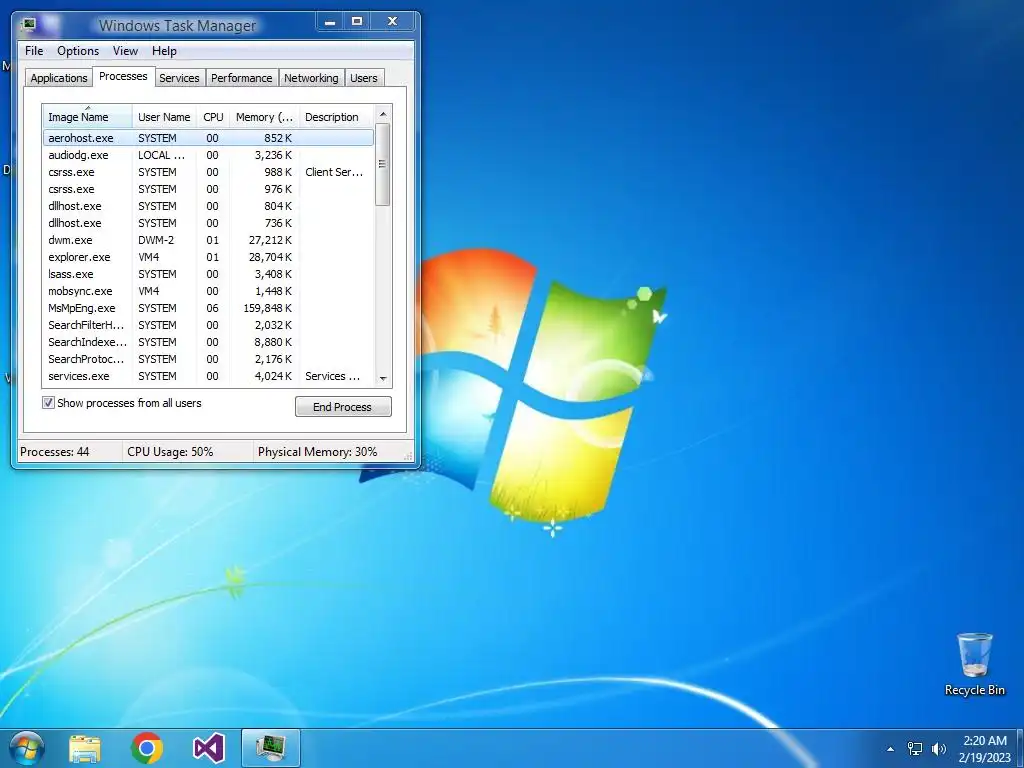Open the Help menu
Screen dimensions: 1024x768
pyautogui.click(x=164, y=51)
